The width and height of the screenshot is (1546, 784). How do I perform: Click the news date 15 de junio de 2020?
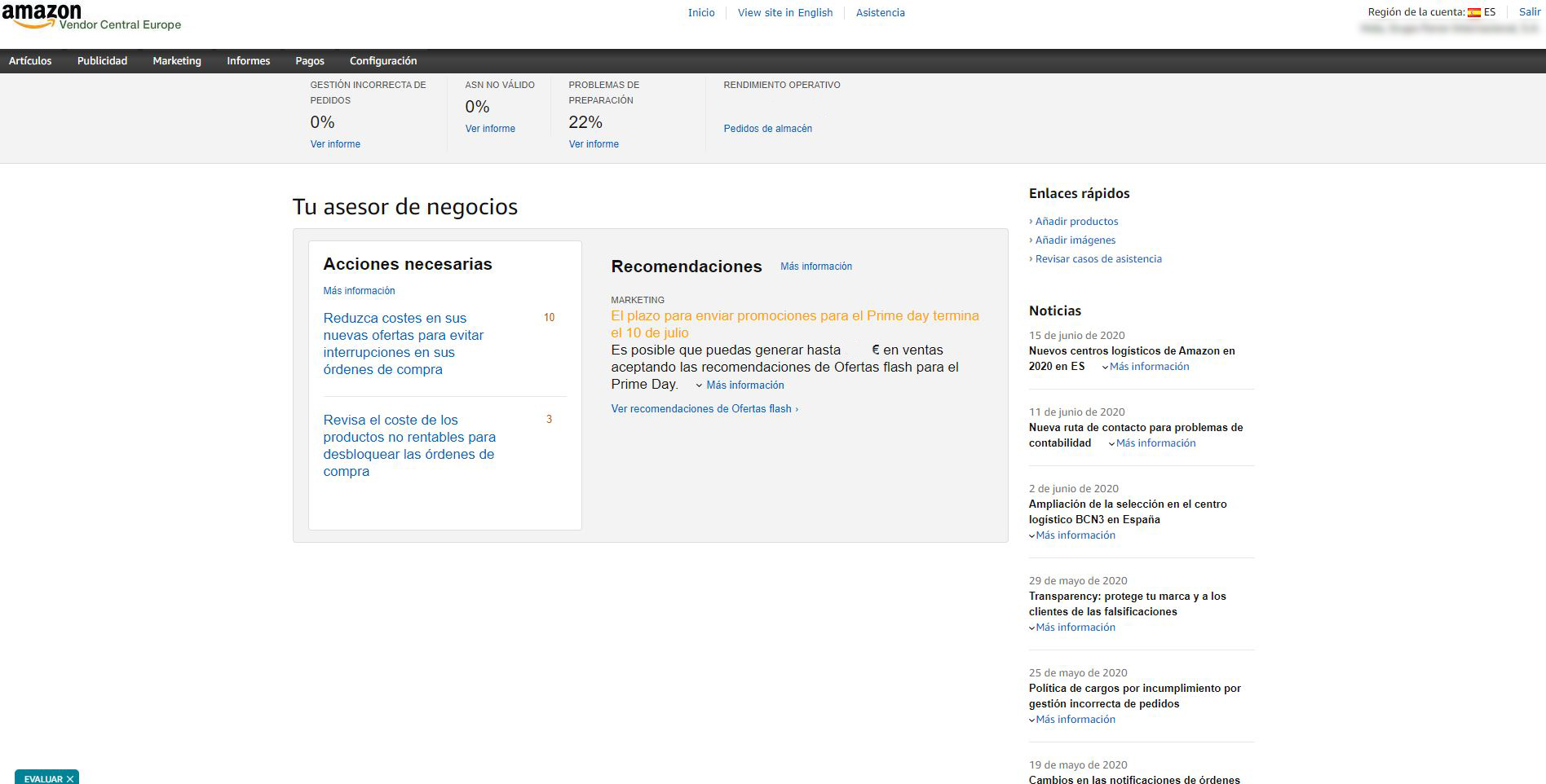(x=1076, y=336)
